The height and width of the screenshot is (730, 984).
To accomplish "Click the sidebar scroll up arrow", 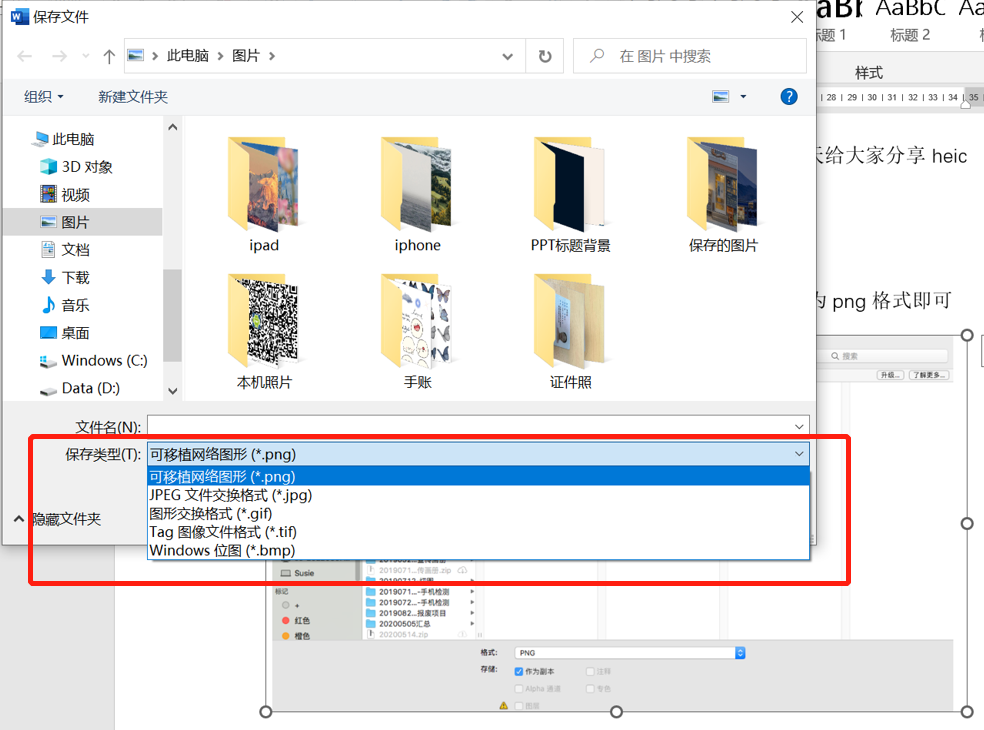I will (173, 127).
